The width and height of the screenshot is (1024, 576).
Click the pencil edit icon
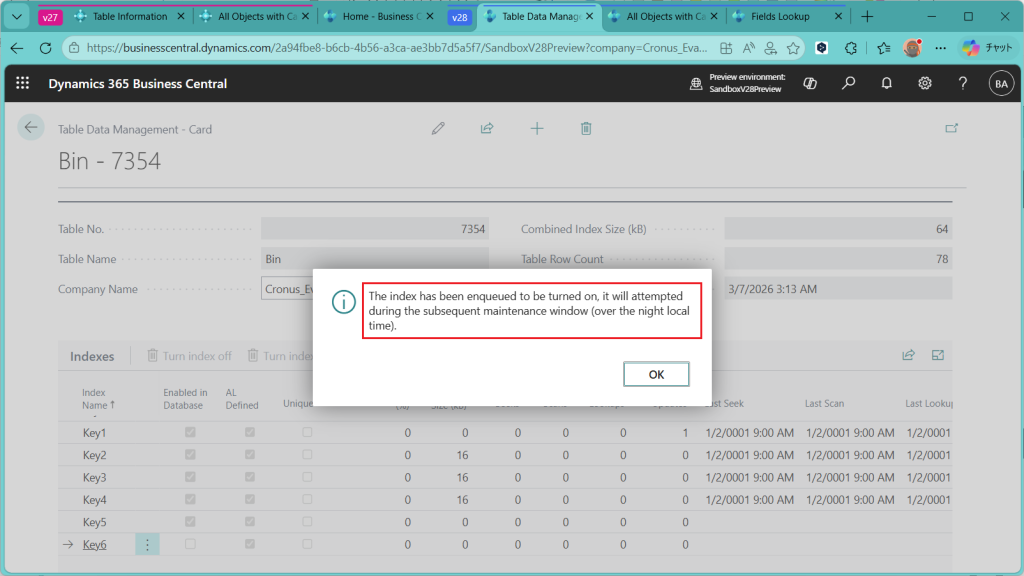[x=438, y=128]
